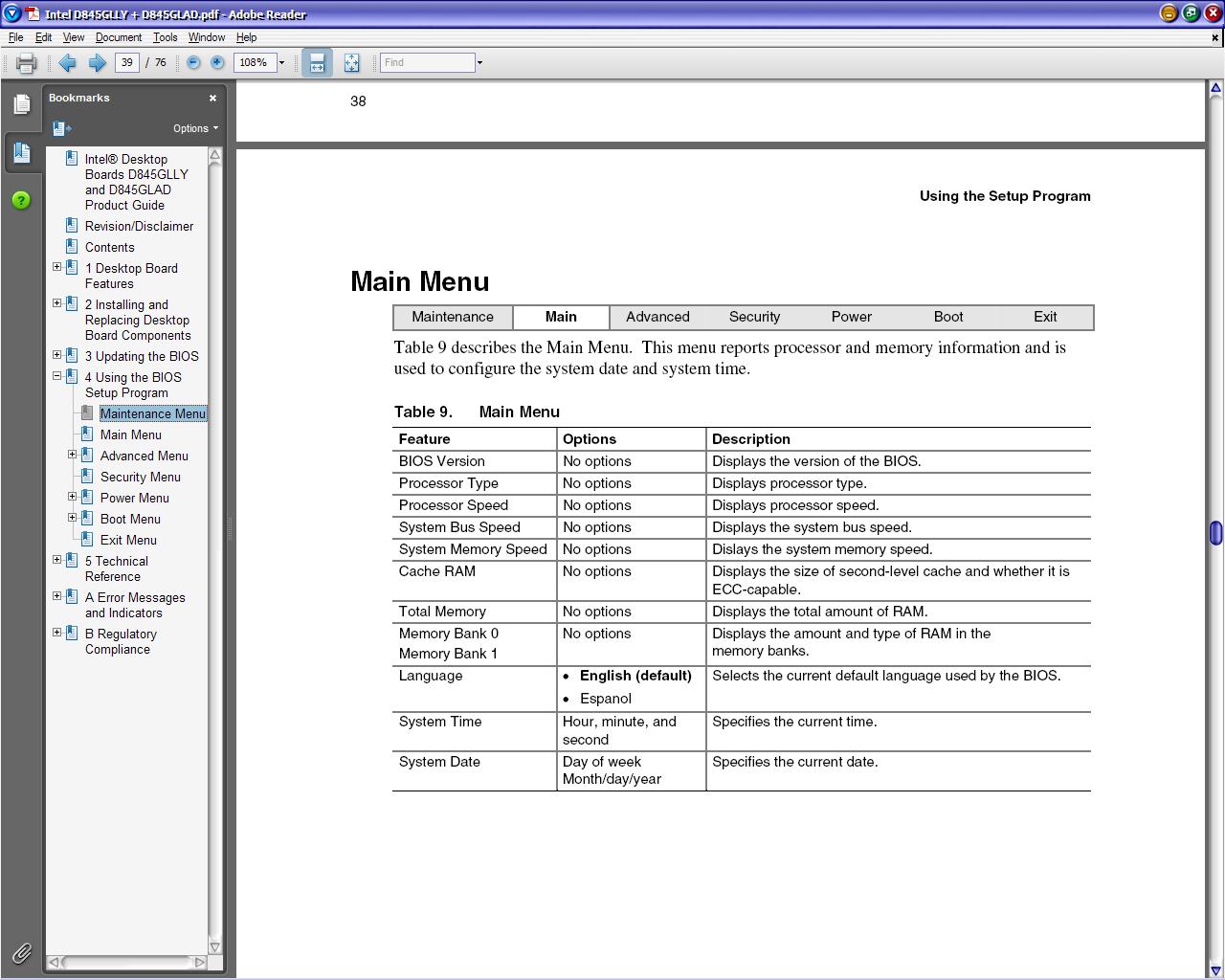Viewport: 1225px width, 980px height.
Task: Expand '3 Updating the BIOS' bookmark
Action: 56,355
